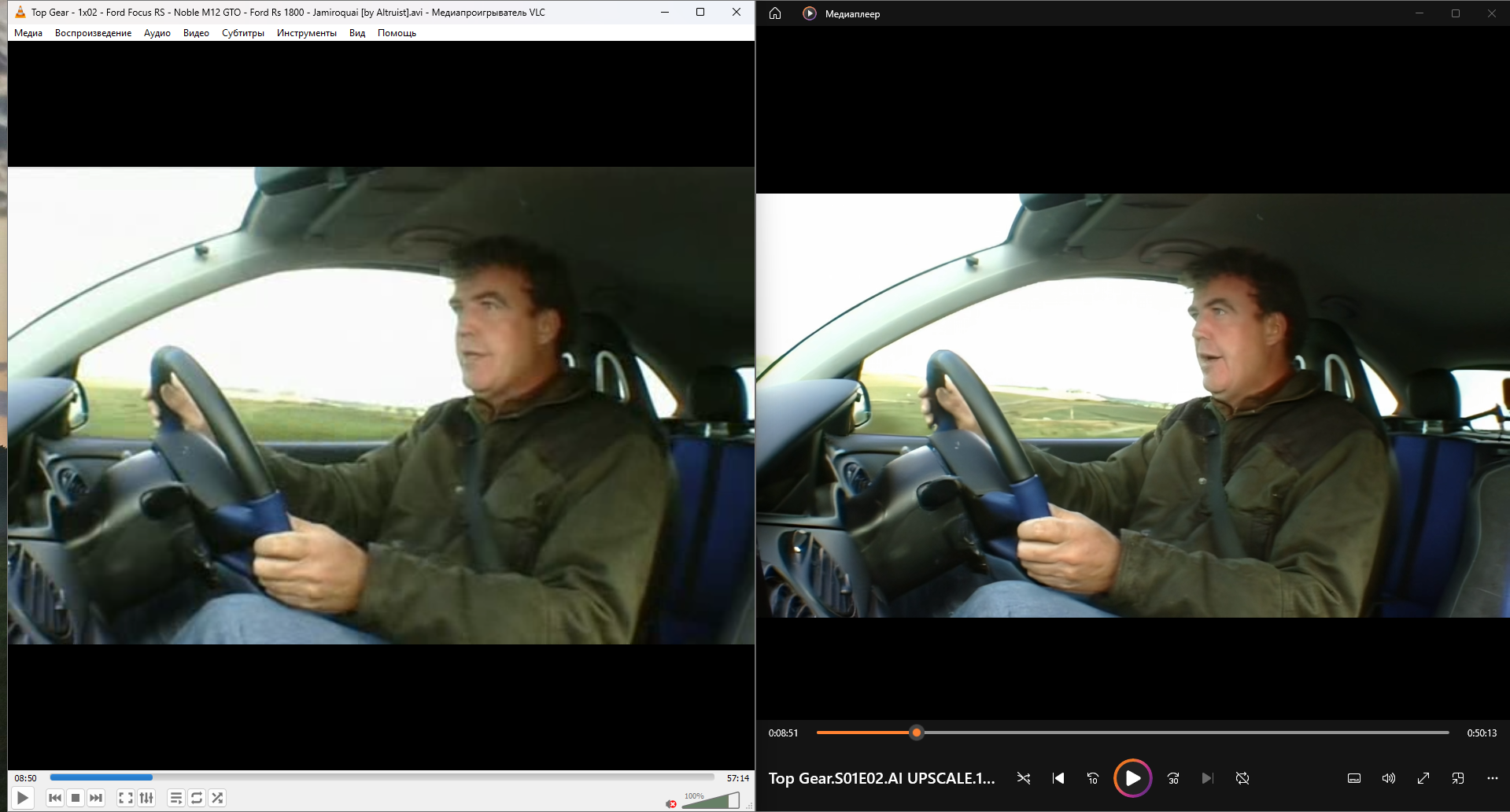The height and width of the screenshot is (812, 1510).
Task: Open the Субтитры menu
Action: (243, 33)
